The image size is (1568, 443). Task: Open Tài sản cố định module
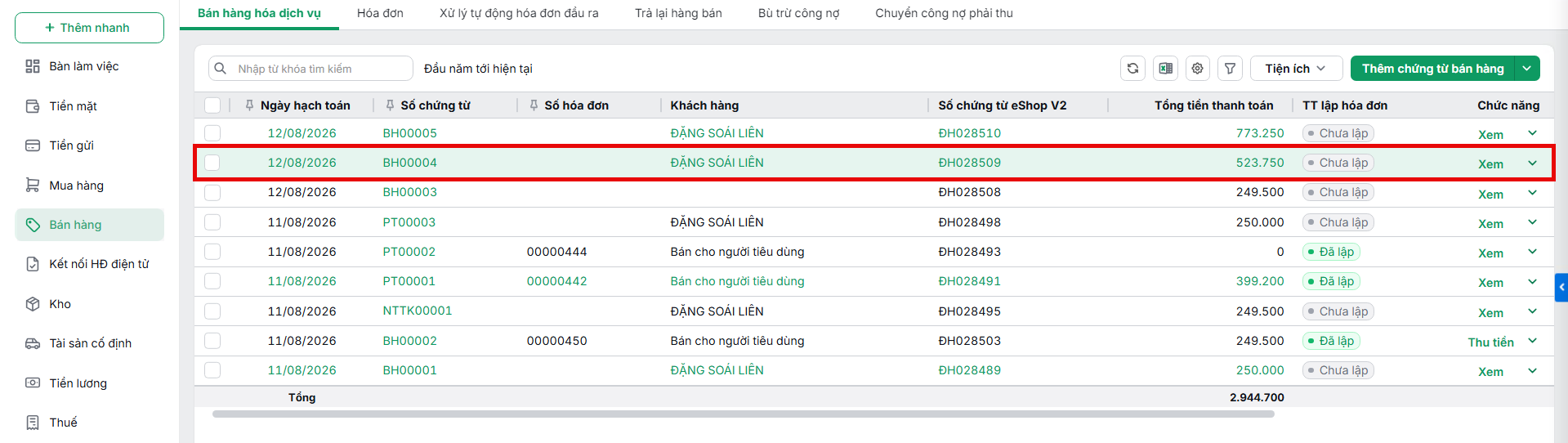tap(89, 343)
